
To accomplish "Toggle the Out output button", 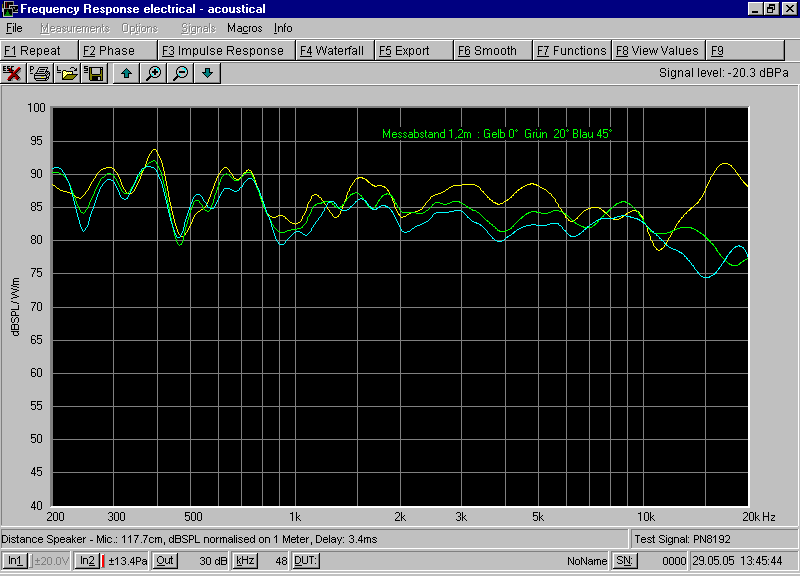I will pyautogui.click(x=165, y=561).
